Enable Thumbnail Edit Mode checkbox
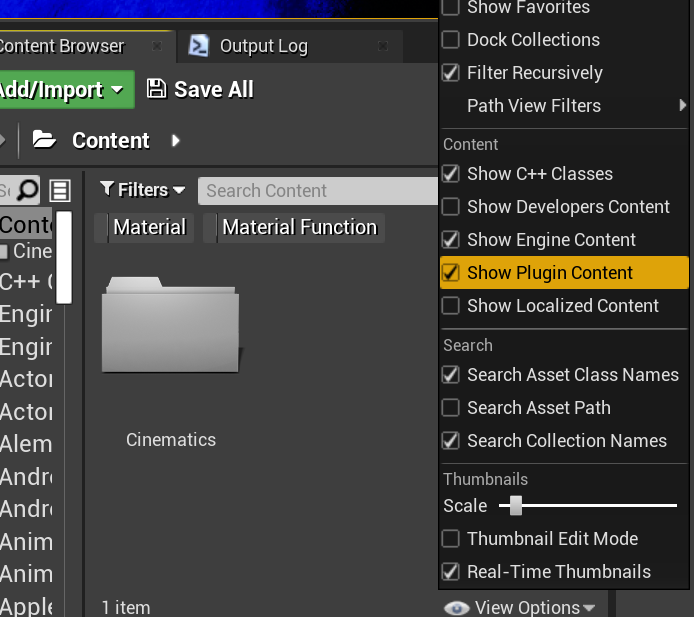Screen dimensions: 694x617 pyautogui.click(x=451, y=539)
